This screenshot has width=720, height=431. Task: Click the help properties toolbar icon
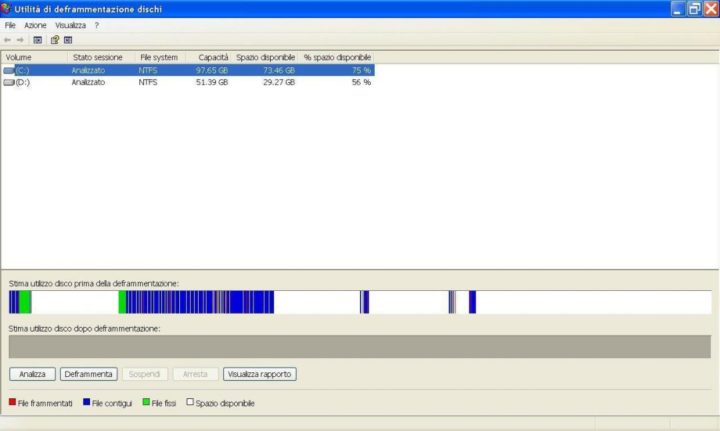[x=55, y=40]
